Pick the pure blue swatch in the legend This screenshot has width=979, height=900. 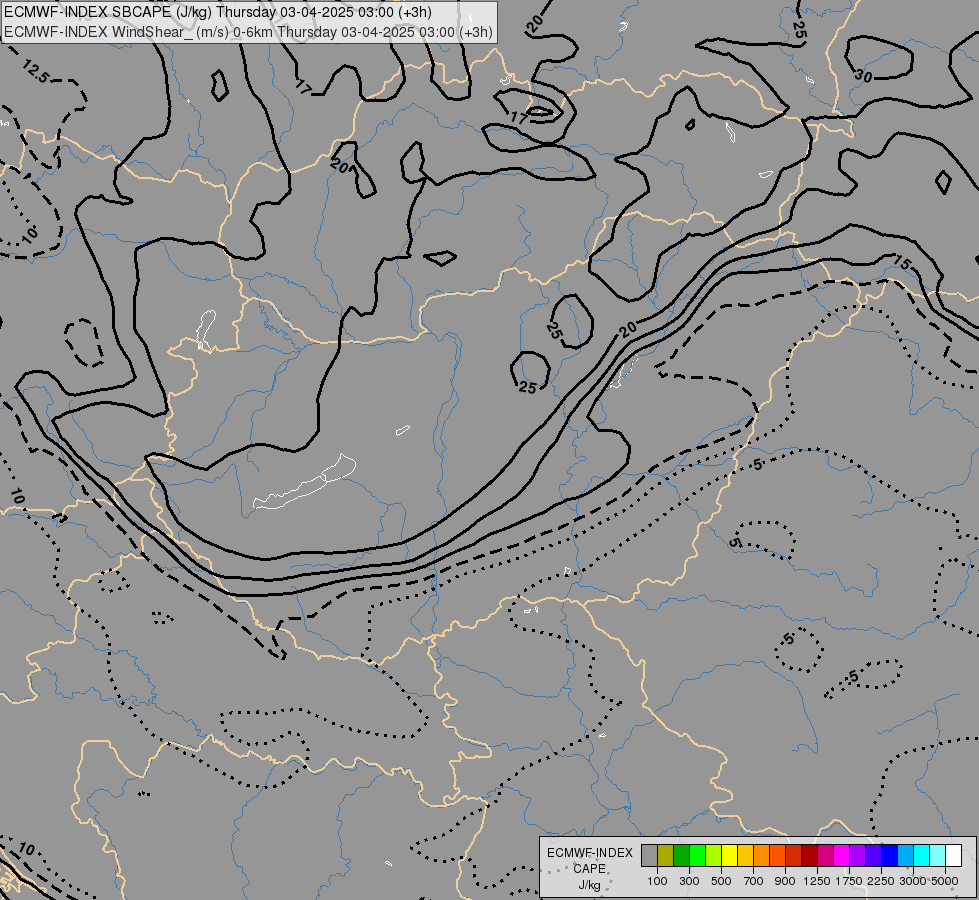pos(889,855)
